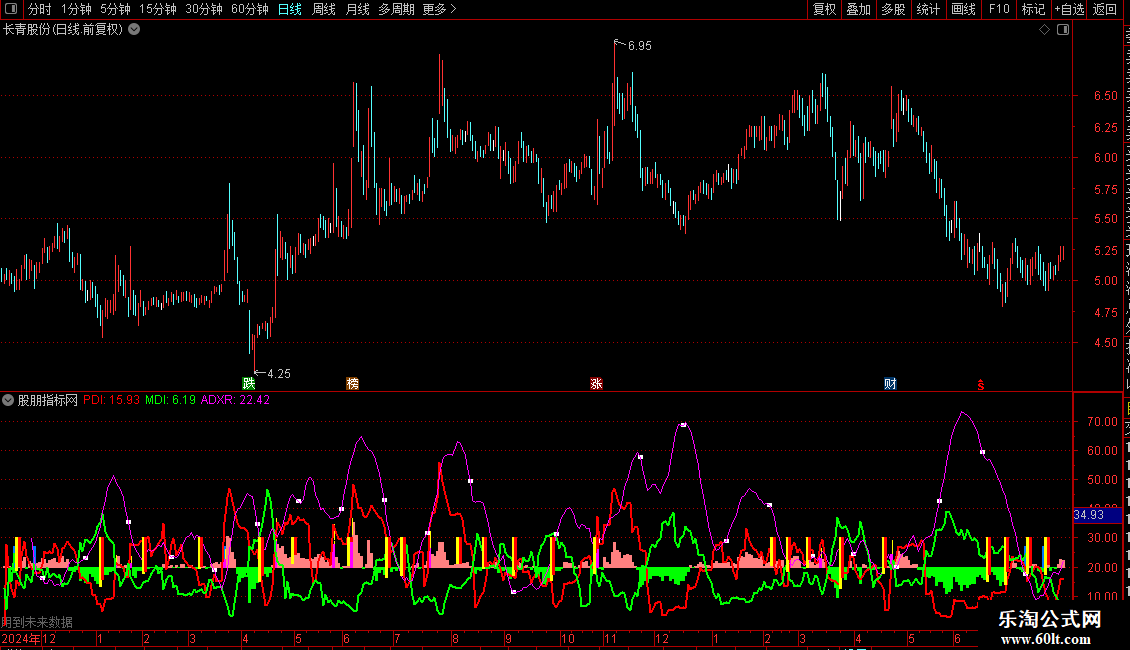Switch to the 周线 weekly chart
1130x650 pixels.
coord(324,9)
